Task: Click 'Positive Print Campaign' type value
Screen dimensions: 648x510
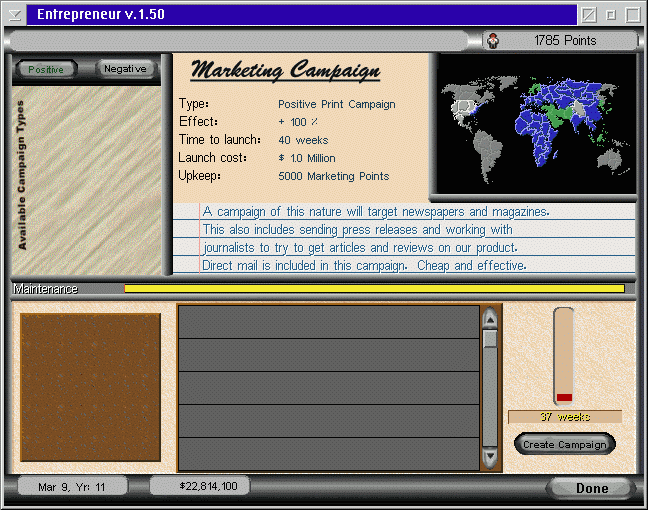Action: (336, 104)
